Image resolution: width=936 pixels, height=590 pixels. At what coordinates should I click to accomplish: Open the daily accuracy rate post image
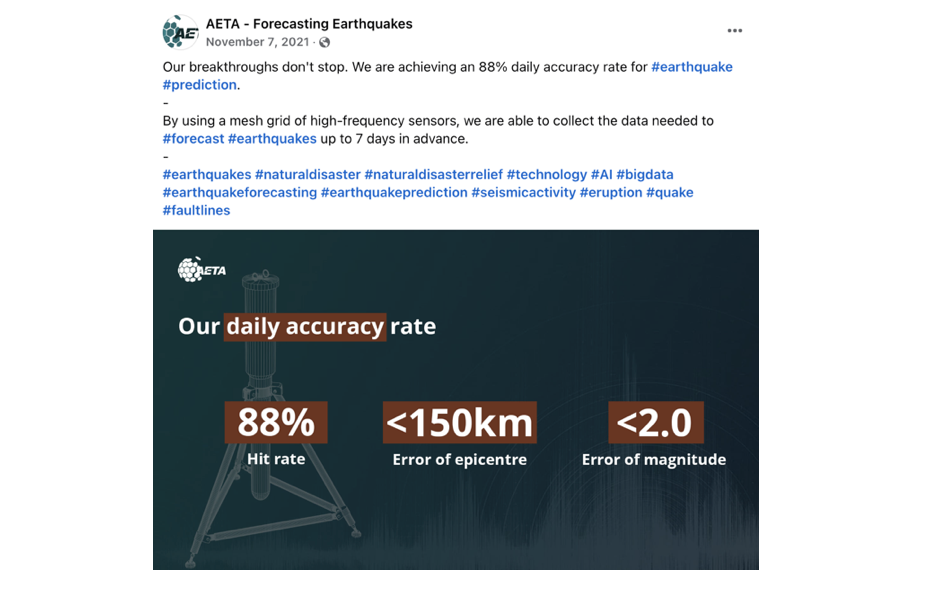(x=455, y=400)
